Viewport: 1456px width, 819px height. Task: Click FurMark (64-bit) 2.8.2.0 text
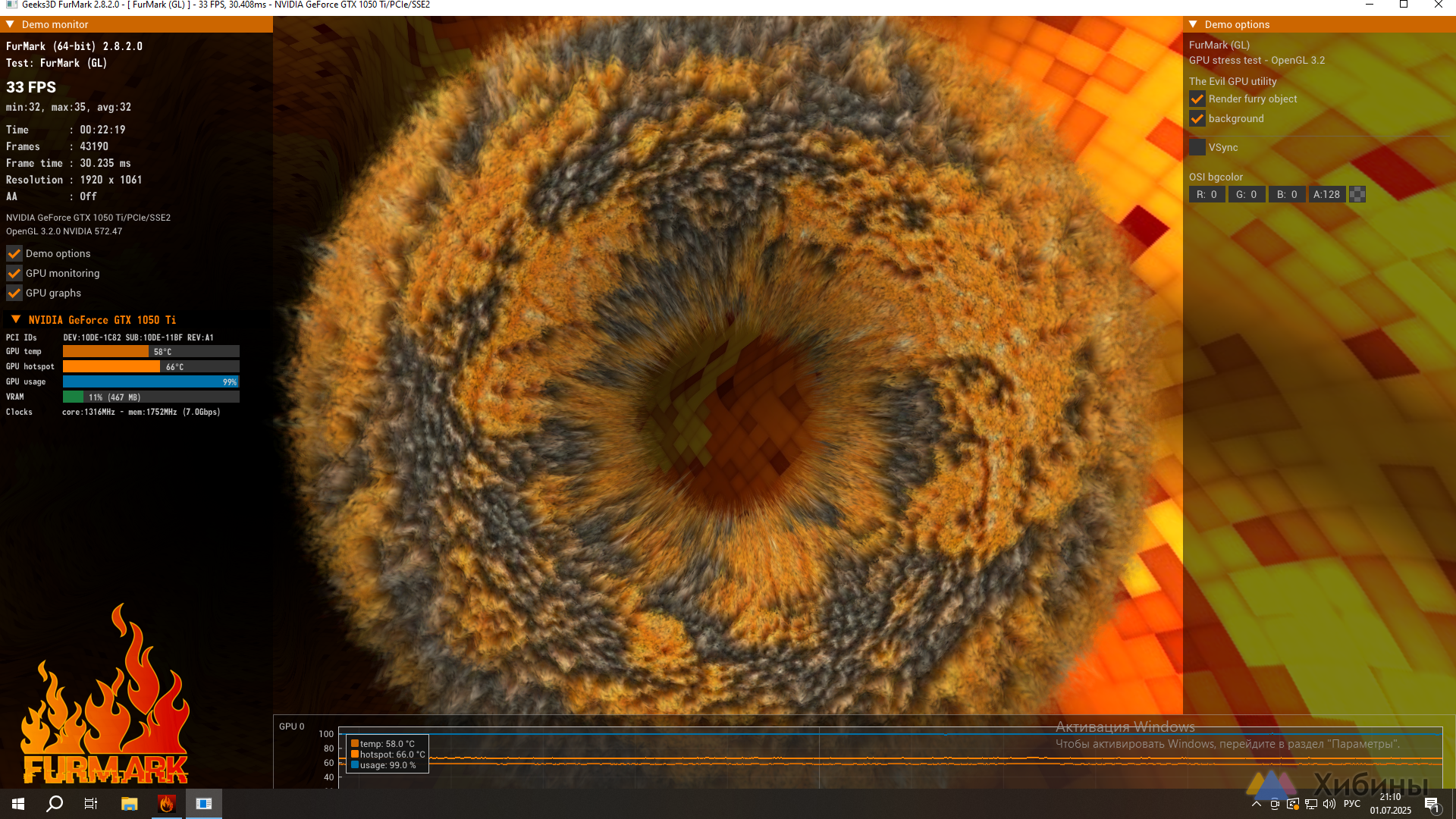pos(74,47)
